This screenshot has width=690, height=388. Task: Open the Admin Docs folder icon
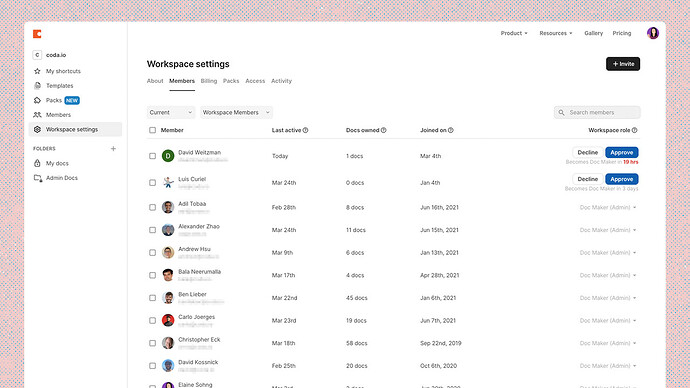tap(38, 178)
